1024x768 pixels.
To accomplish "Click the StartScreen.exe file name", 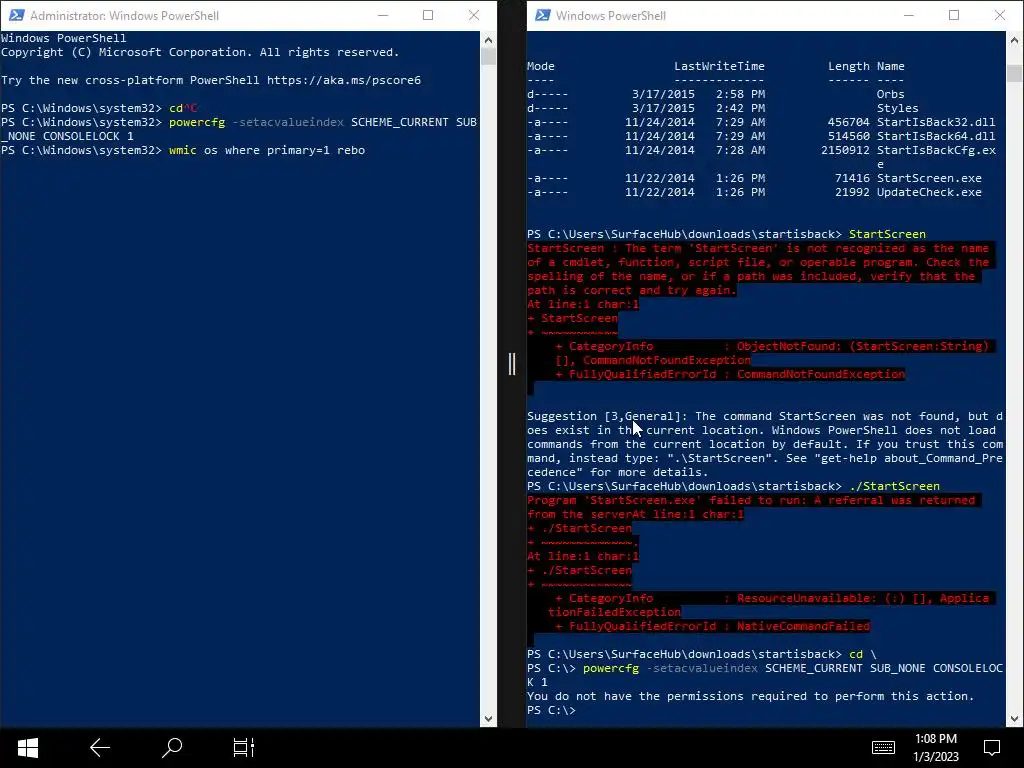I will pos(929,178).
